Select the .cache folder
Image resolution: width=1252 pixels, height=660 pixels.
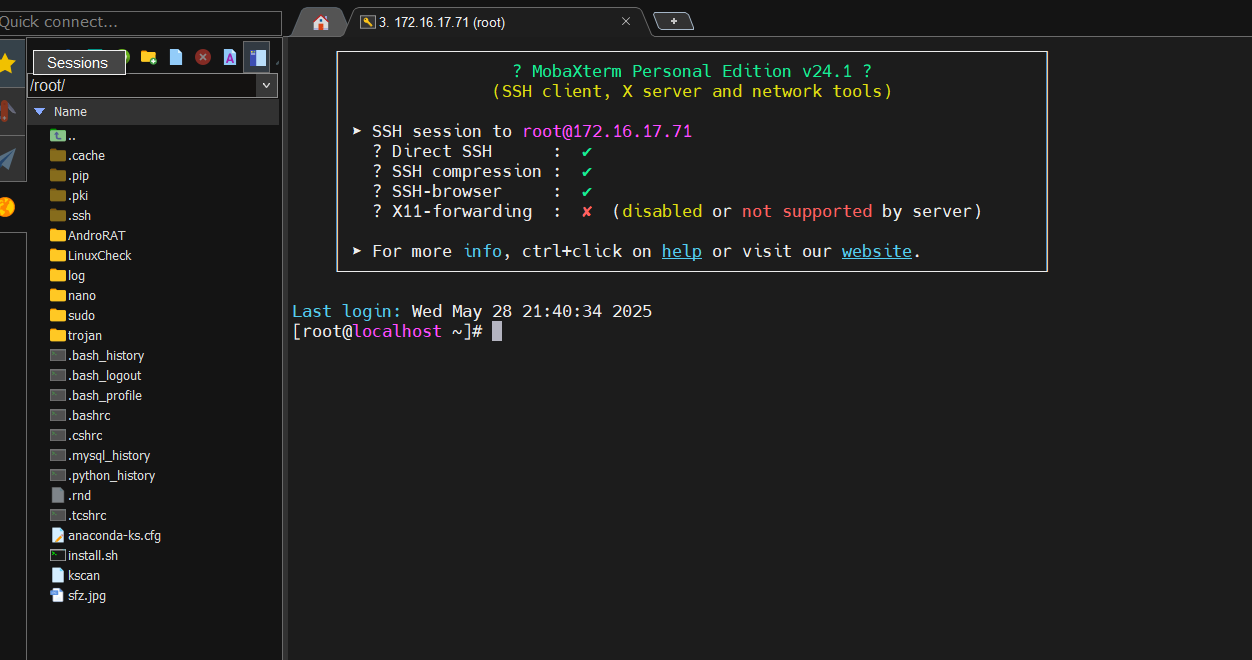tap(78, 155)
